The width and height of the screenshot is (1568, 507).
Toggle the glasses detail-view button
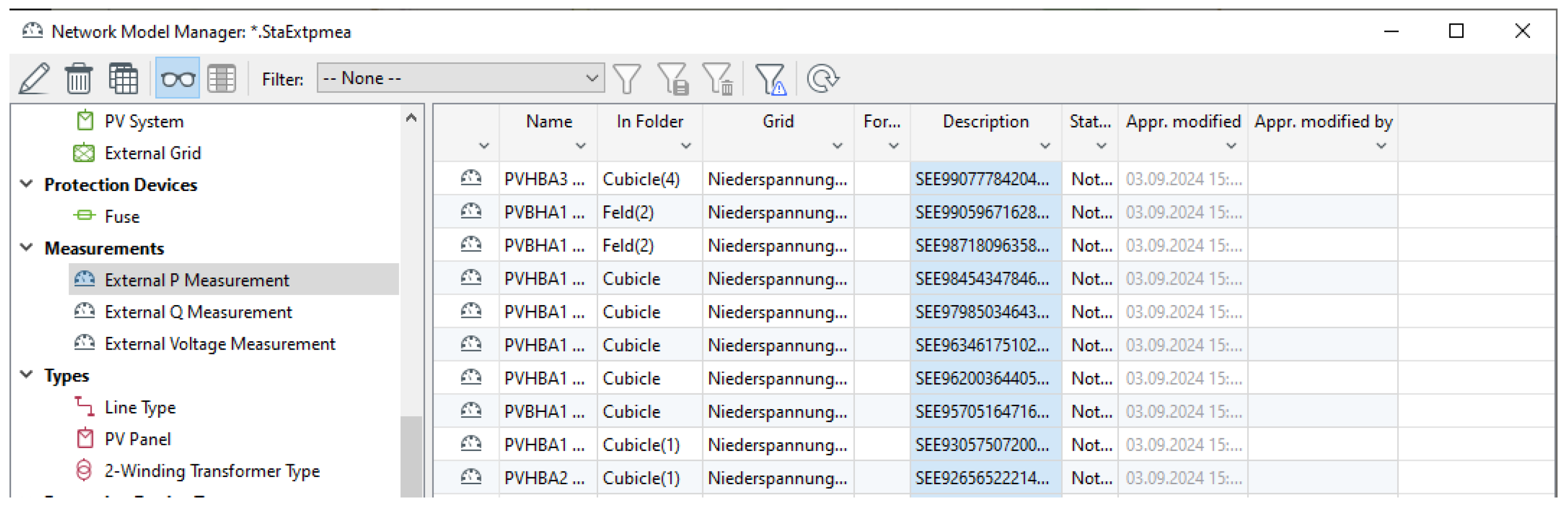coord(177,78)
